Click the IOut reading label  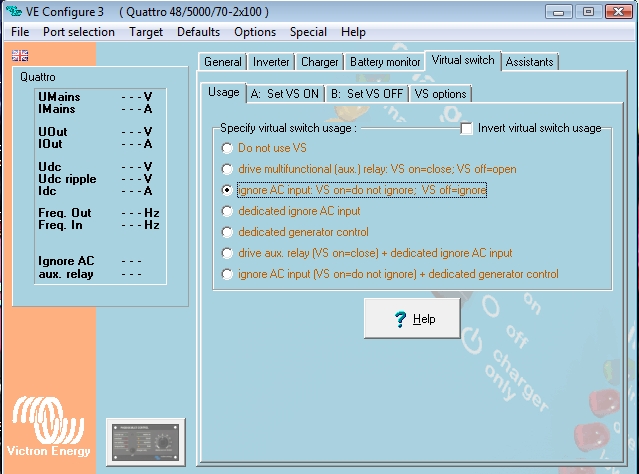(50, 144)
